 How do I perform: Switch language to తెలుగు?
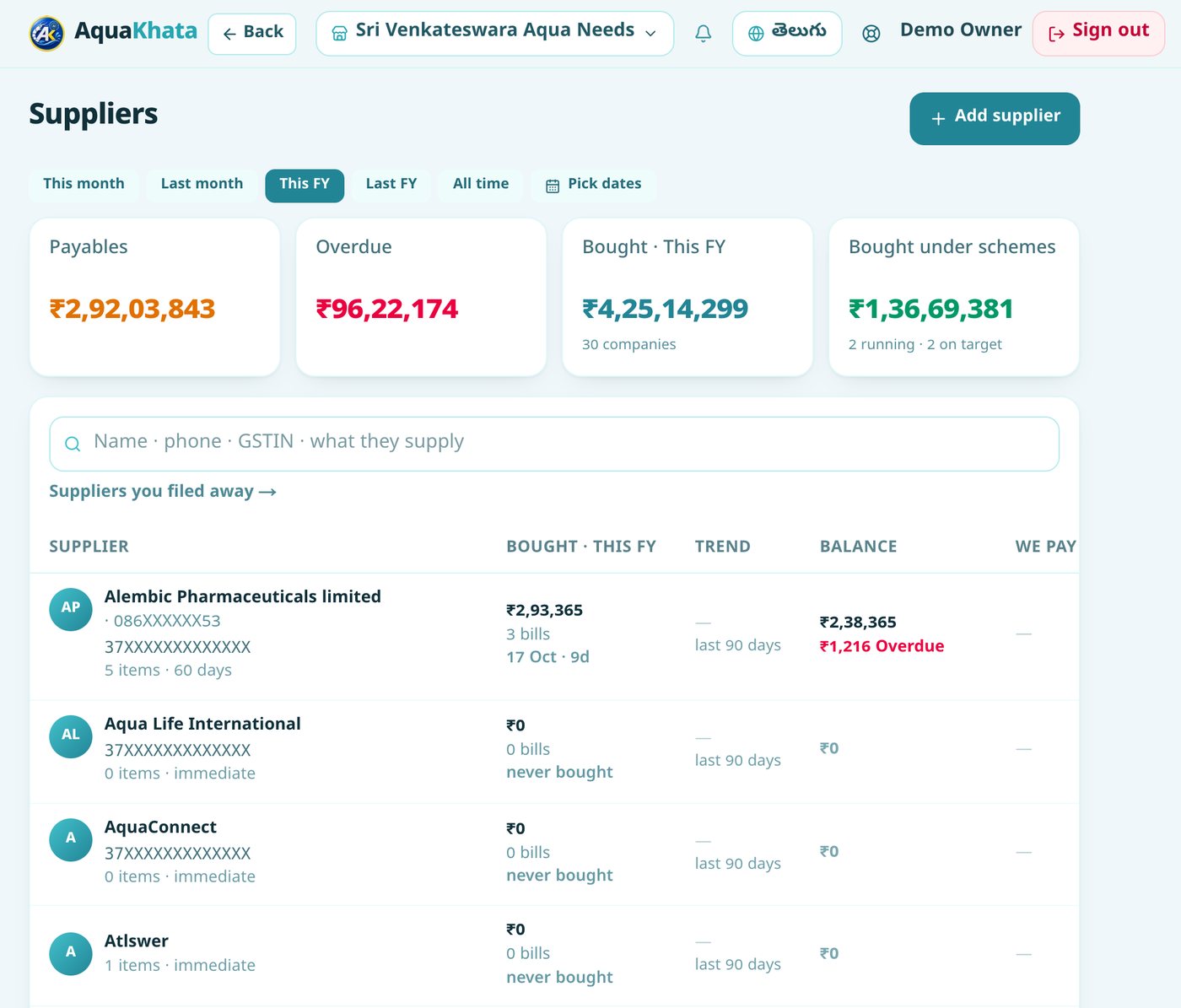[x=787, y=34]
